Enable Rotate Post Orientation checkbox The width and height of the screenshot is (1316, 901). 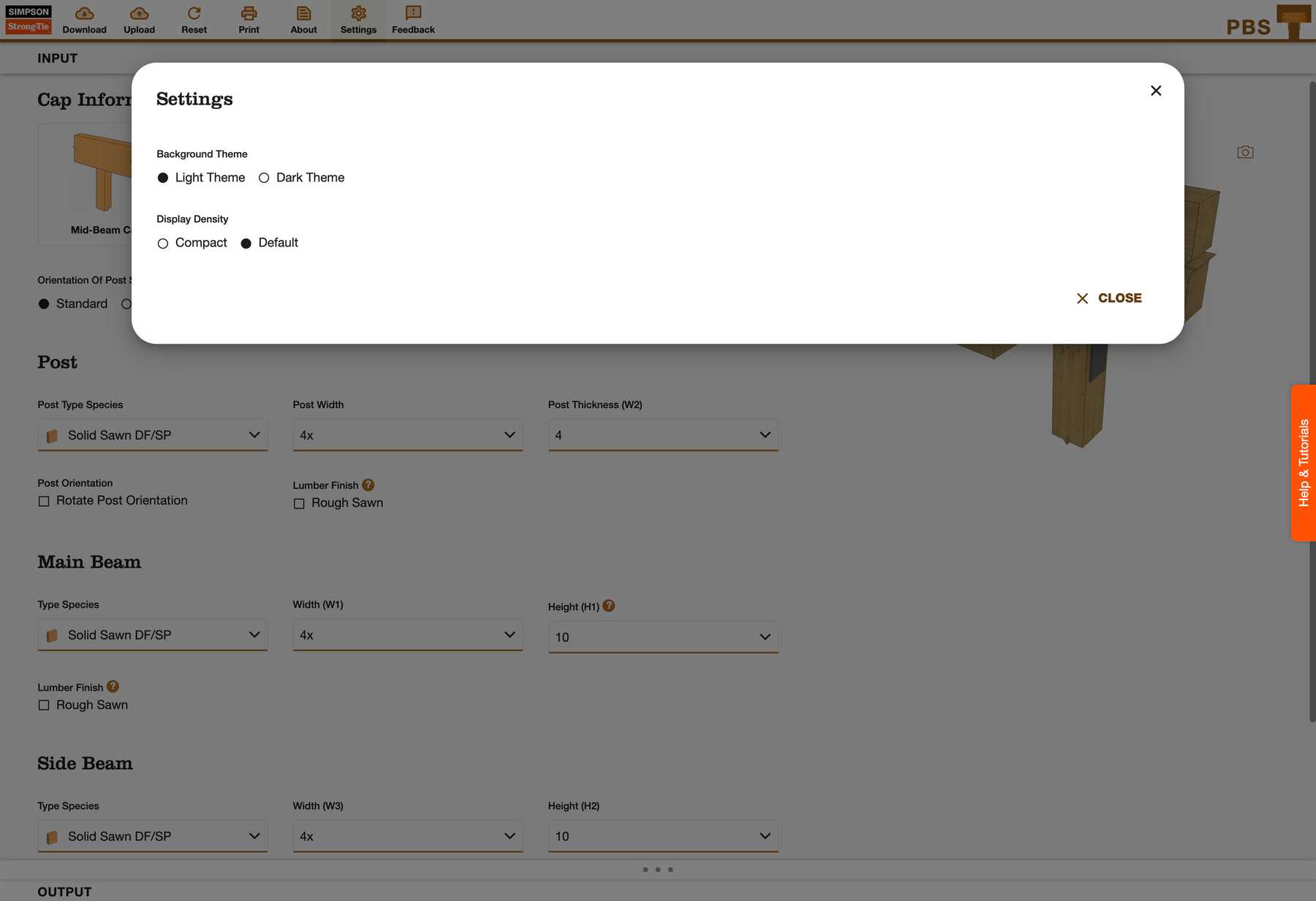tap(44, 502)
